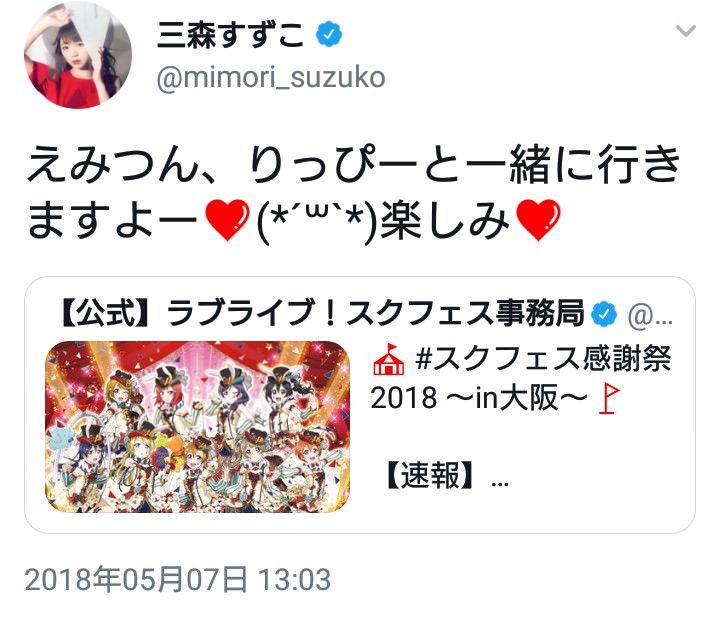Select the 2018 ～in大阪～ text line
This screenshot has height=623, width=720.
pos(479,398)
